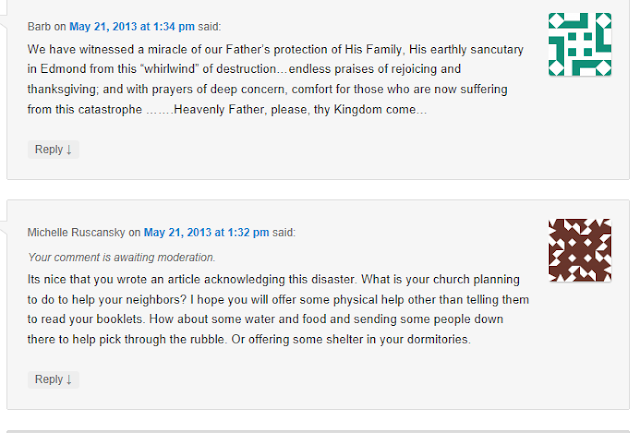
Task: Click "said:" after Barb's comment date
Action: pos(209,27)
